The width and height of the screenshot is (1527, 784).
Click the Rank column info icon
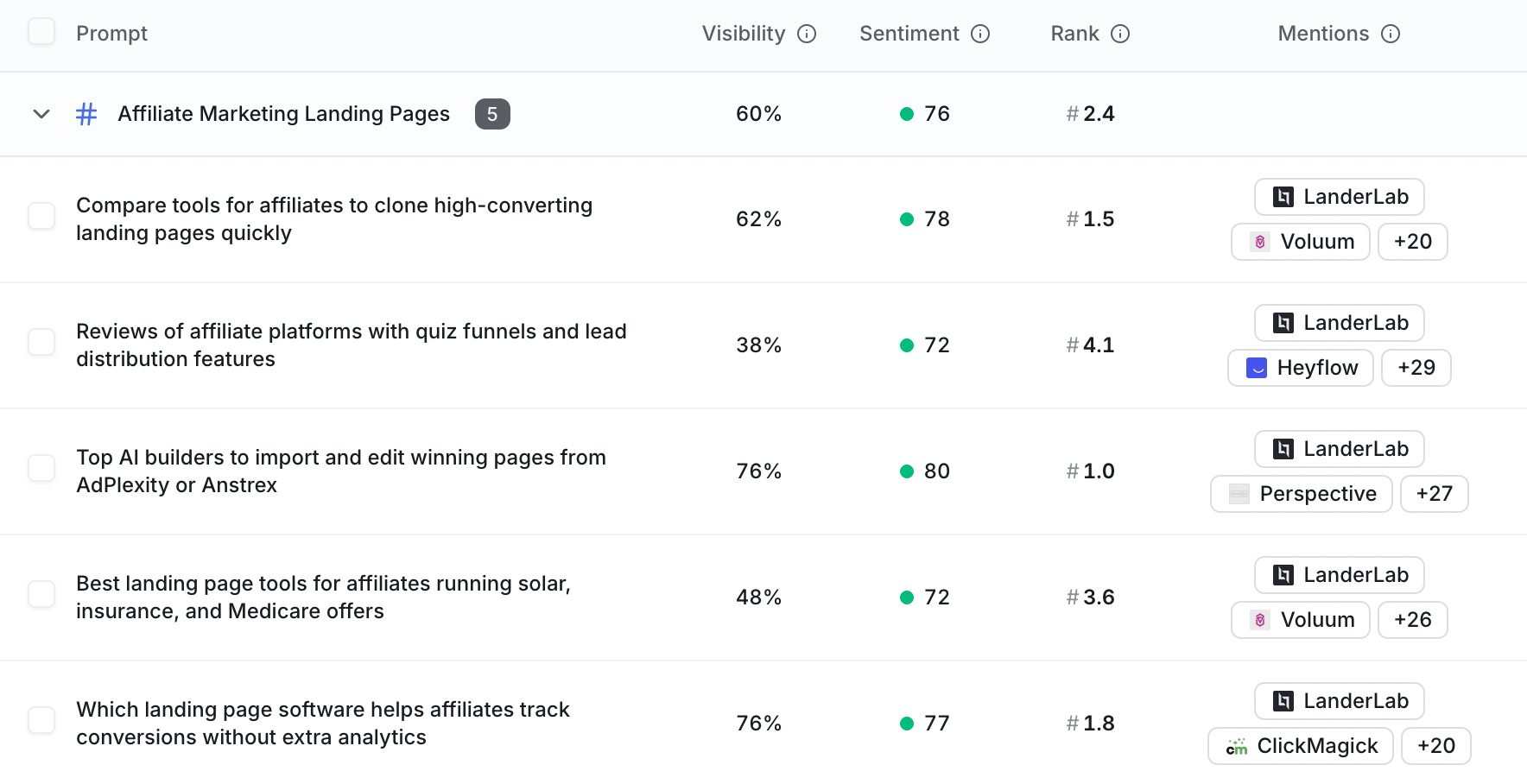pos(1120,34)
